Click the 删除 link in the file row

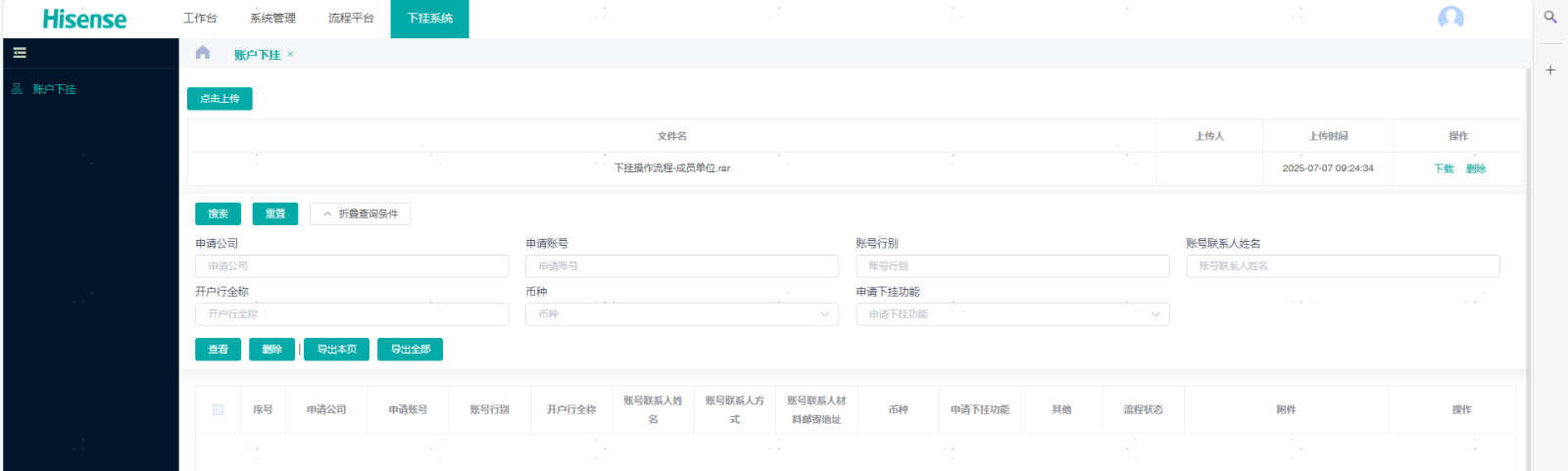pyautogui.click(x=1475, y=168)
